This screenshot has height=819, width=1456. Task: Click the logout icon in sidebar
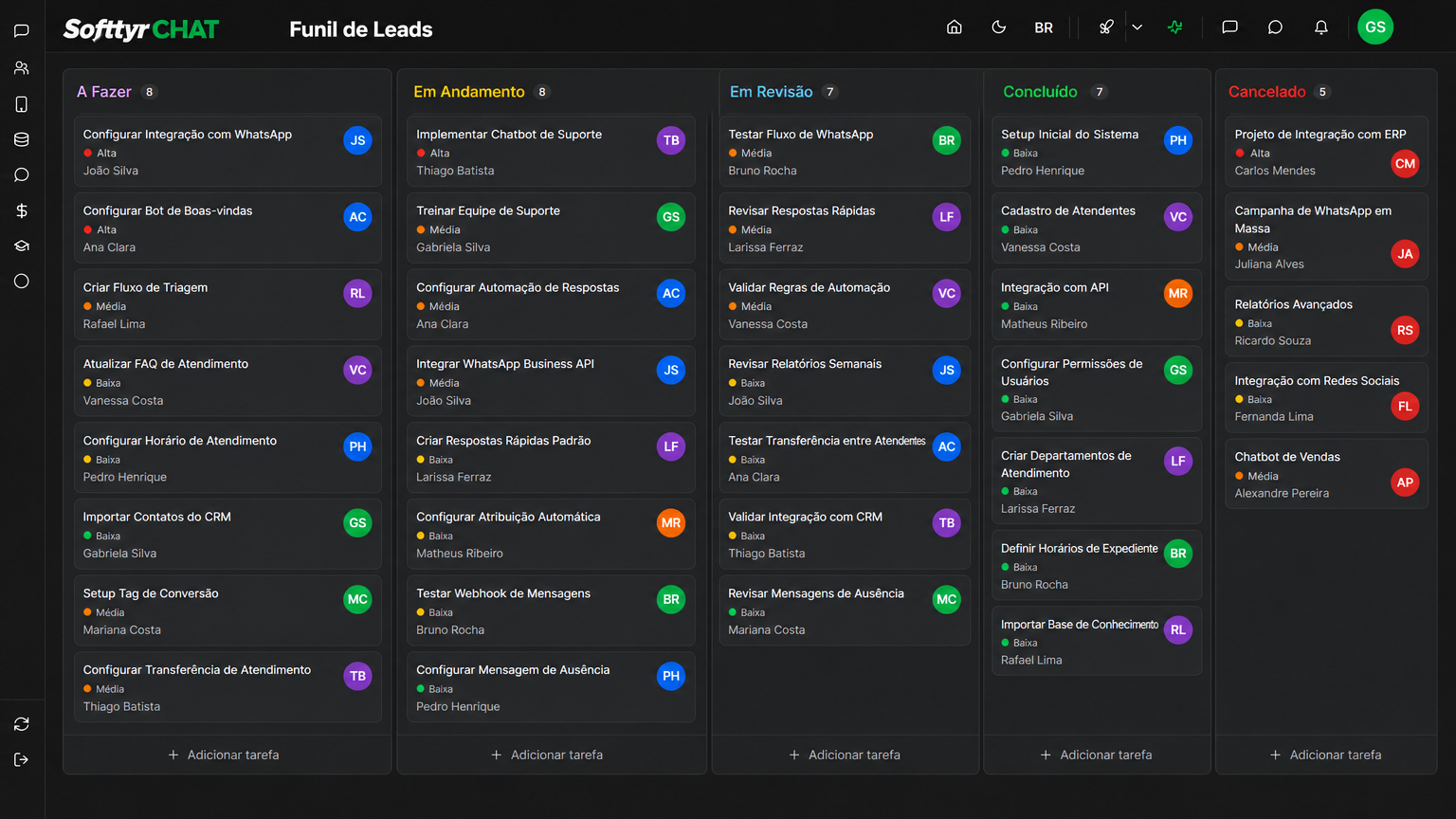pos(22,759)
